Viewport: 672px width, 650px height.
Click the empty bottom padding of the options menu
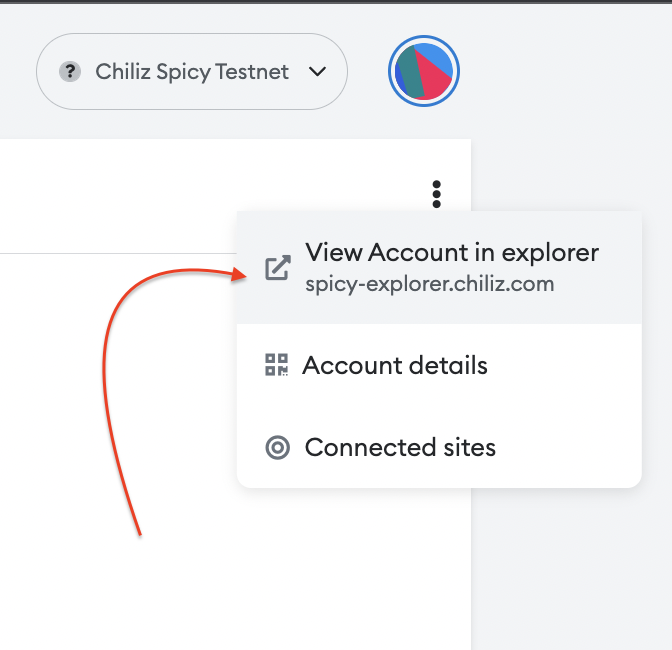pos(438,480)
